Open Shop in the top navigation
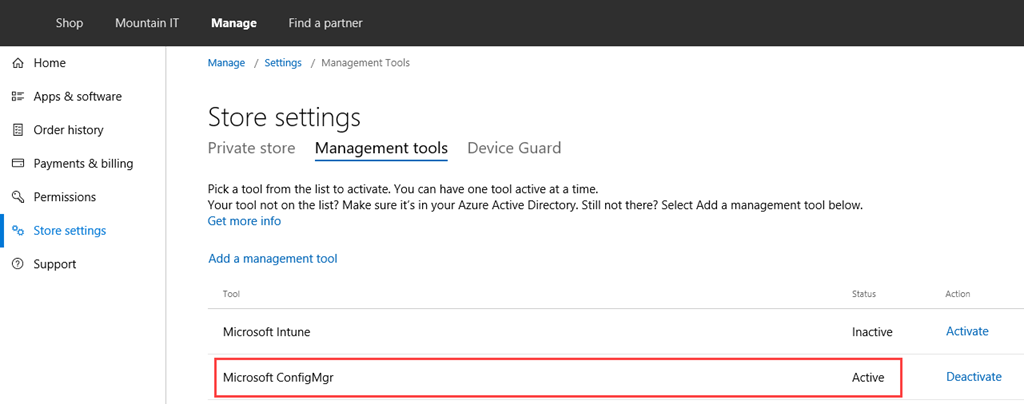Image resolution: width=1024 pixels, height=404 pixels. coord(69,23)
